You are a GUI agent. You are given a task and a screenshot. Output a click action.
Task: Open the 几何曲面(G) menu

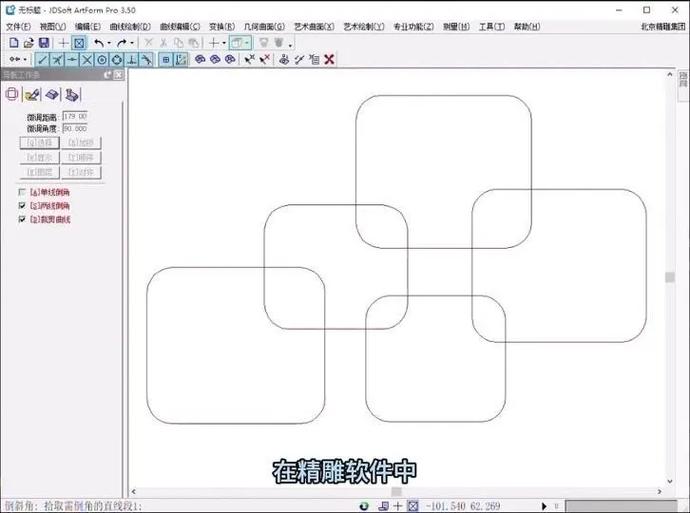coord(264,27)
